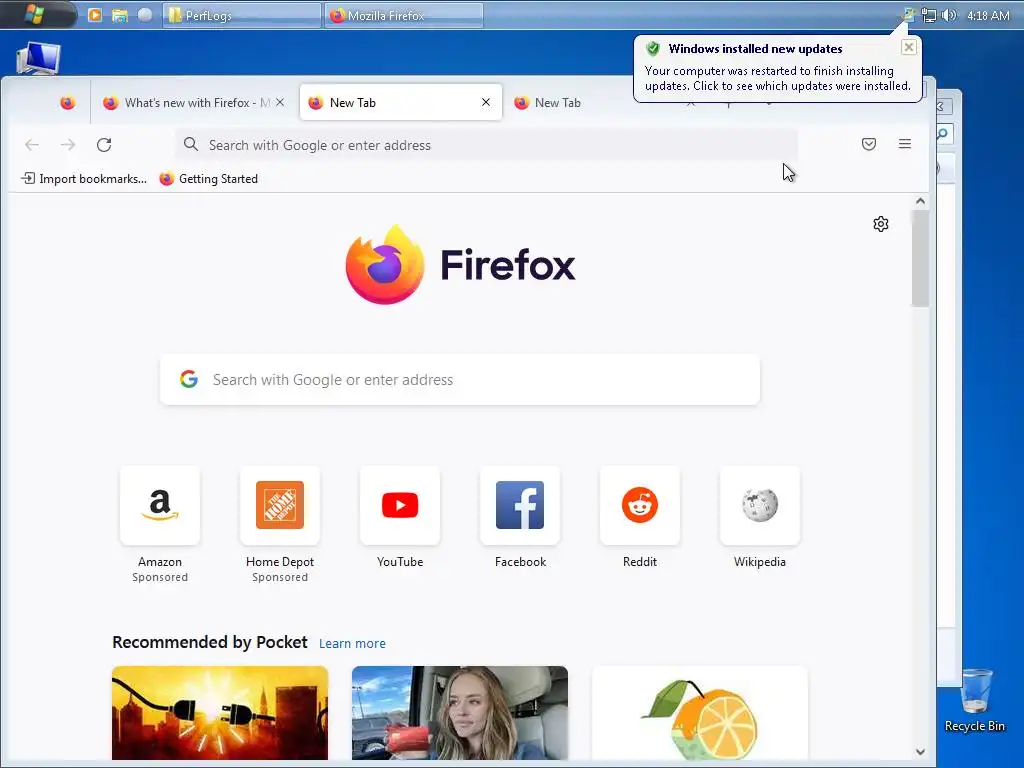1024x768 pixels.
Task: Click the Google G logo in search box
Action: (x=189, y=379)
